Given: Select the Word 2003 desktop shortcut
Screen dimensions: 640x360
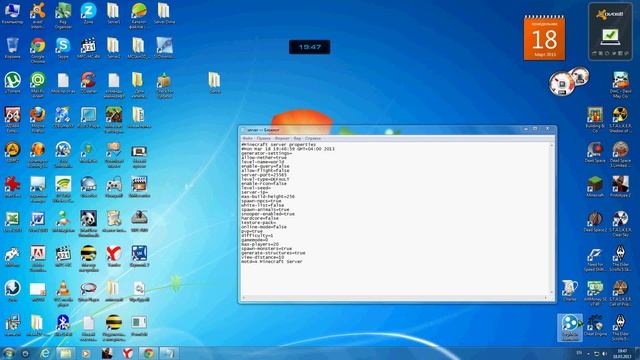Looking at the screenshot, I should pyautogui.click(x=38, y=222).
